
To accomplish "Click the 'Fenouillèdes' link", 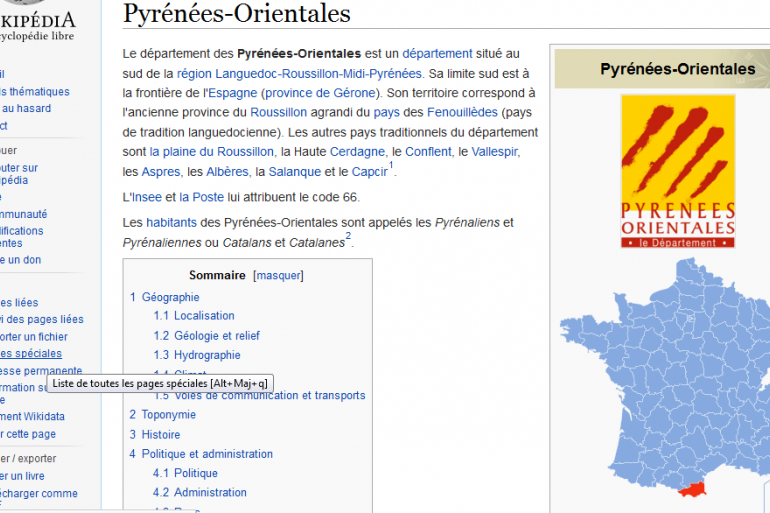I will coord(462,112).
